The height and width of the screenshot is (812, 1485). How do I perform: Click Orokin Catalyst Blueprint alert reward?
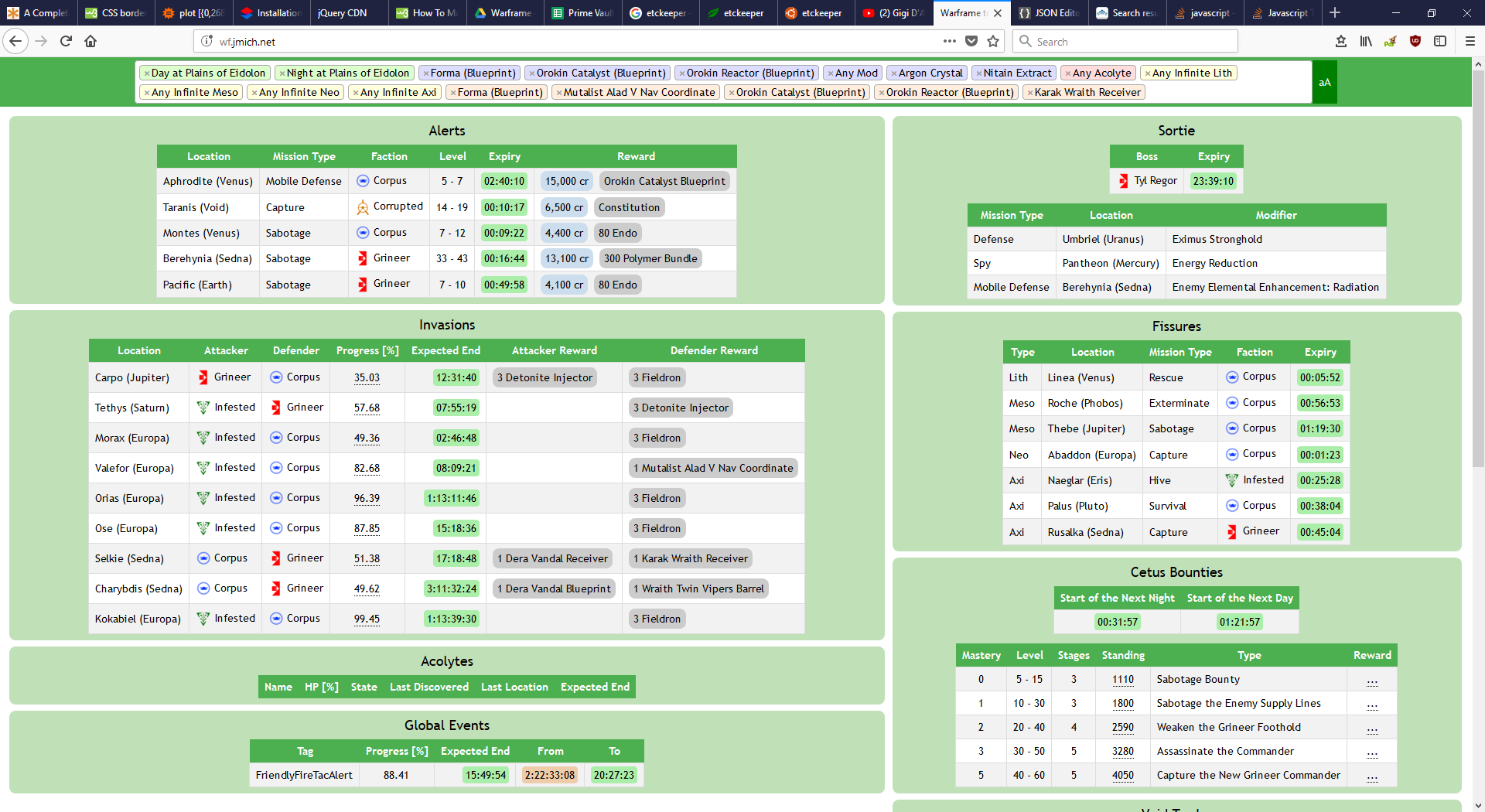664,182
